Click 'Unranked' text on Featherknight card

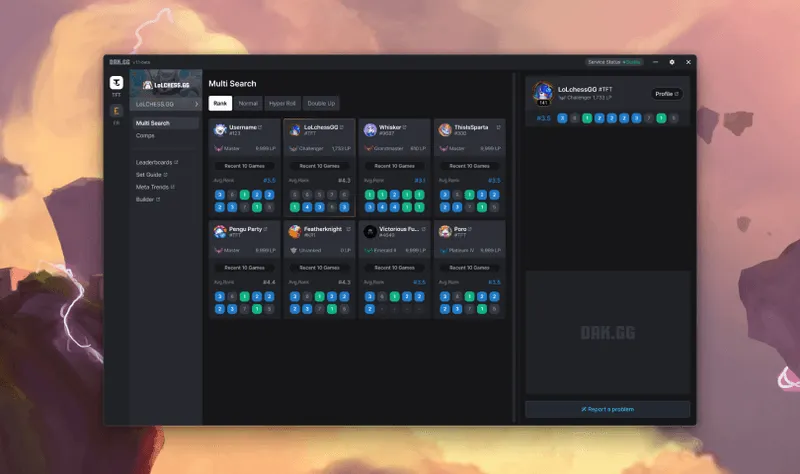310,251
